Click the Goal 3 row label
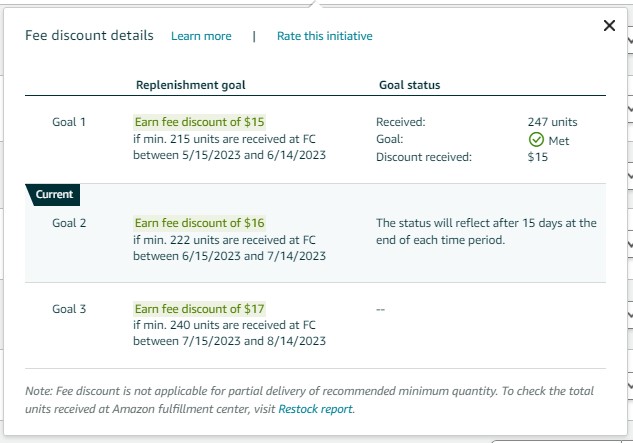This screenshot has height=443, width=633. [69, 309]
